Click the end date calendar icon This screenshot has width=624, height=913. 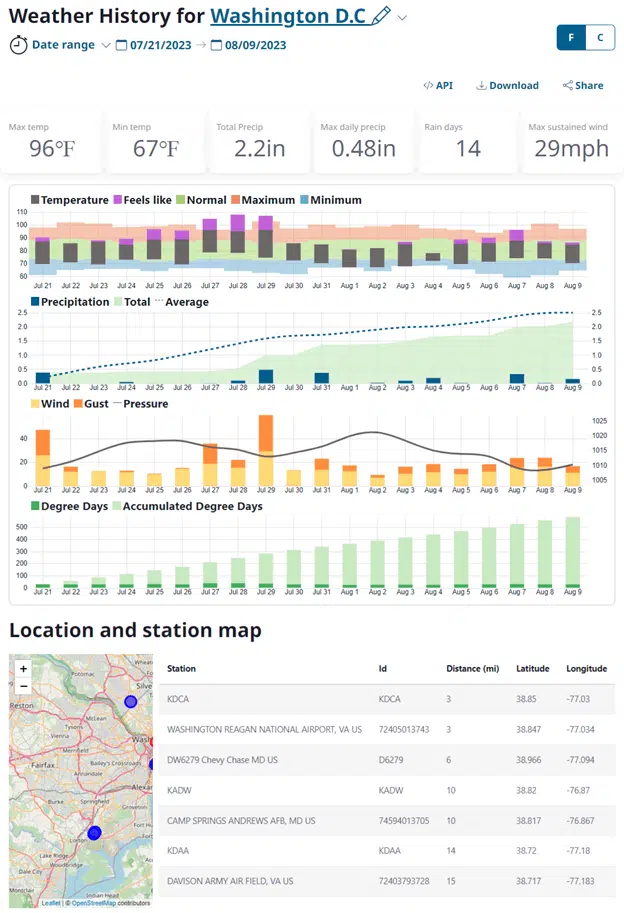coord(216,45)
